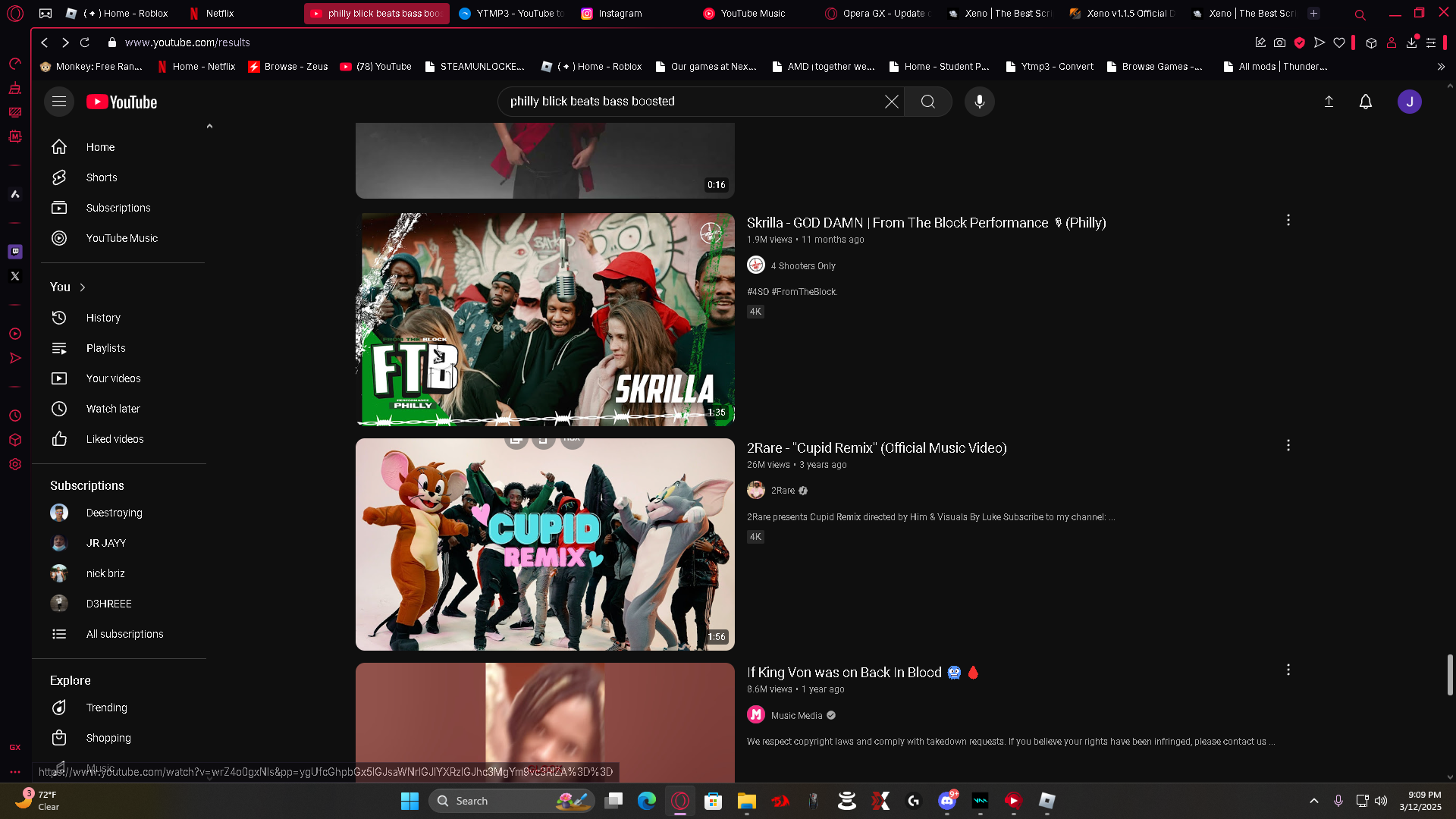Open Twitch in the Opera sidebar
The width and height of the screenshot is (1456, 819).
(x=15, y=251)
